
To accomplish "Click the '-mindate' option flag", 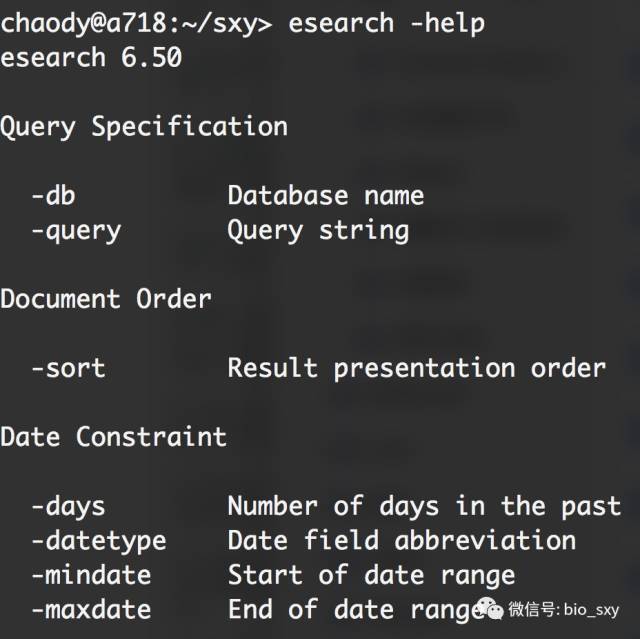I will coord(91,575).
